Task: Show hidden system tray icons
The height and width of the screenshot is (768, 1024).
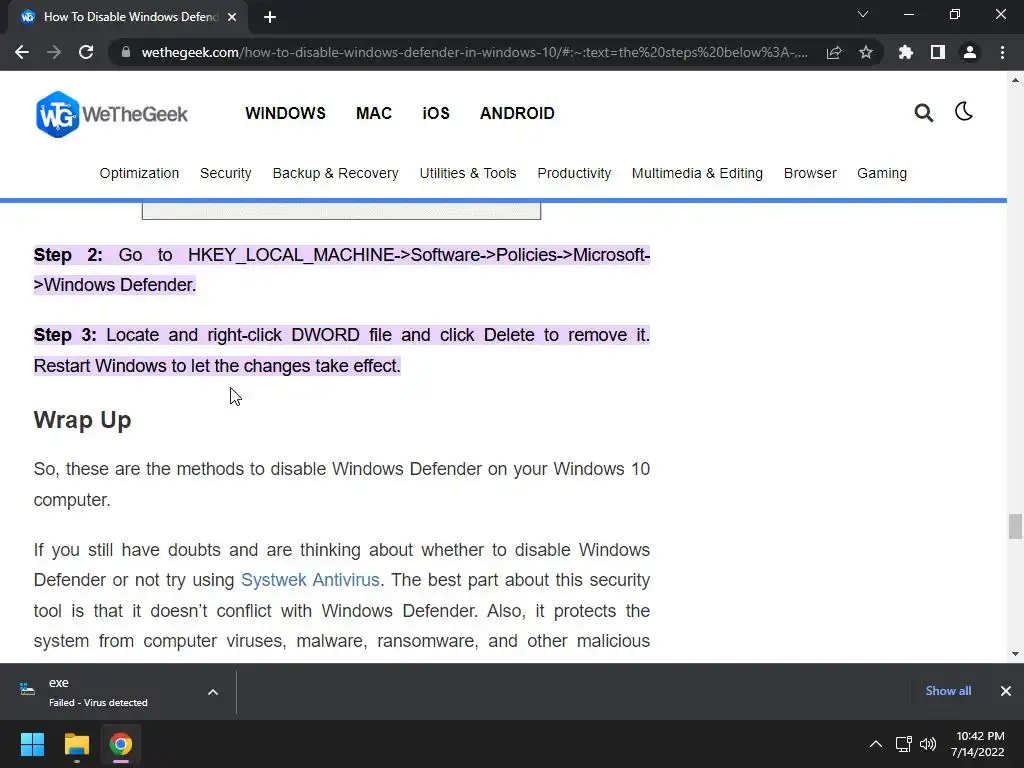Action: tap(876, 744)
